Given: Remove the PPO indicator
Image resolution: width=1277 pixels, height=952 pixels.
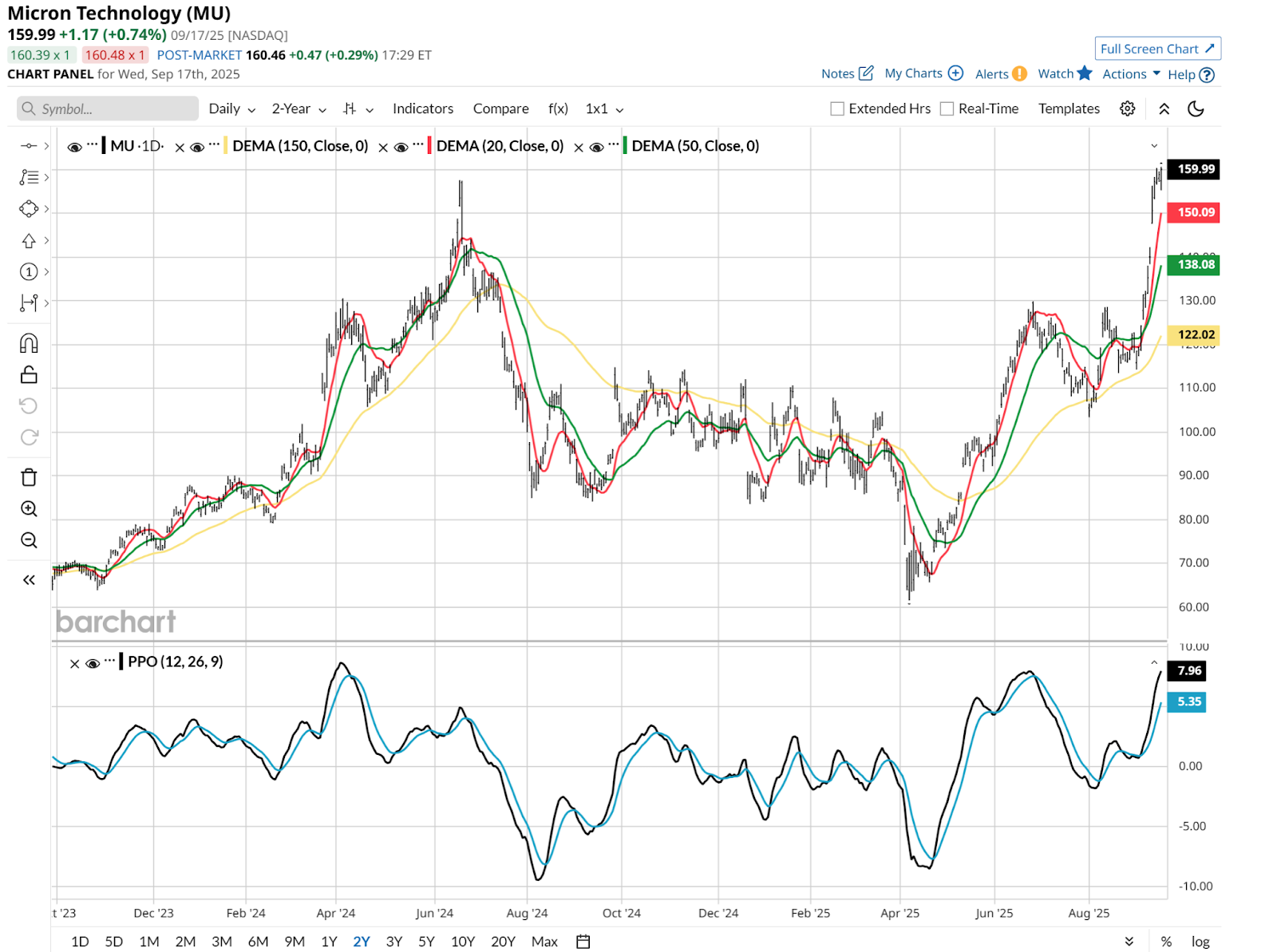Looking at the screenshot, I should tap(74, 663).
